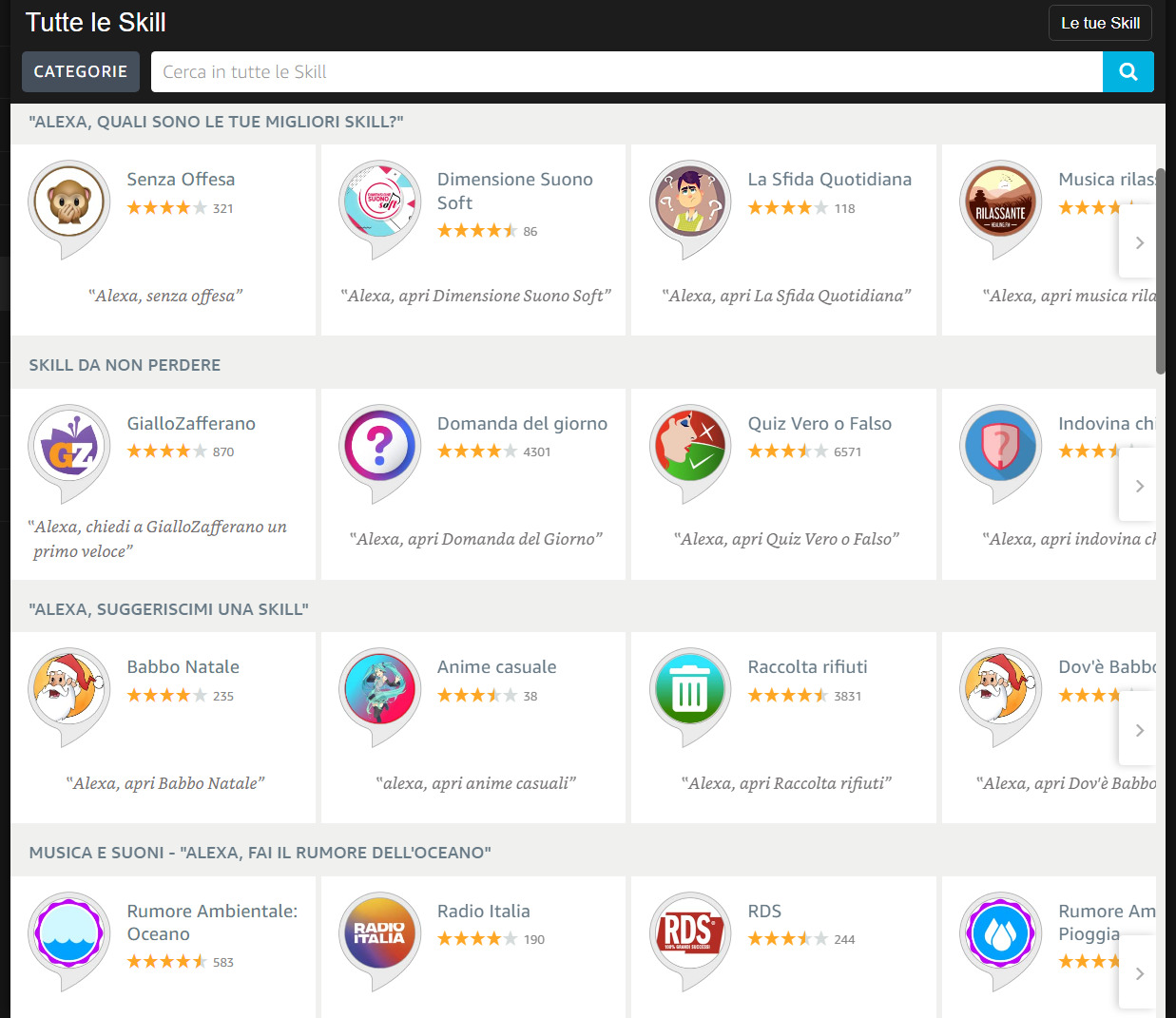Click "Alexa, apri La Sfida Quotidiana" phrase

786,296
